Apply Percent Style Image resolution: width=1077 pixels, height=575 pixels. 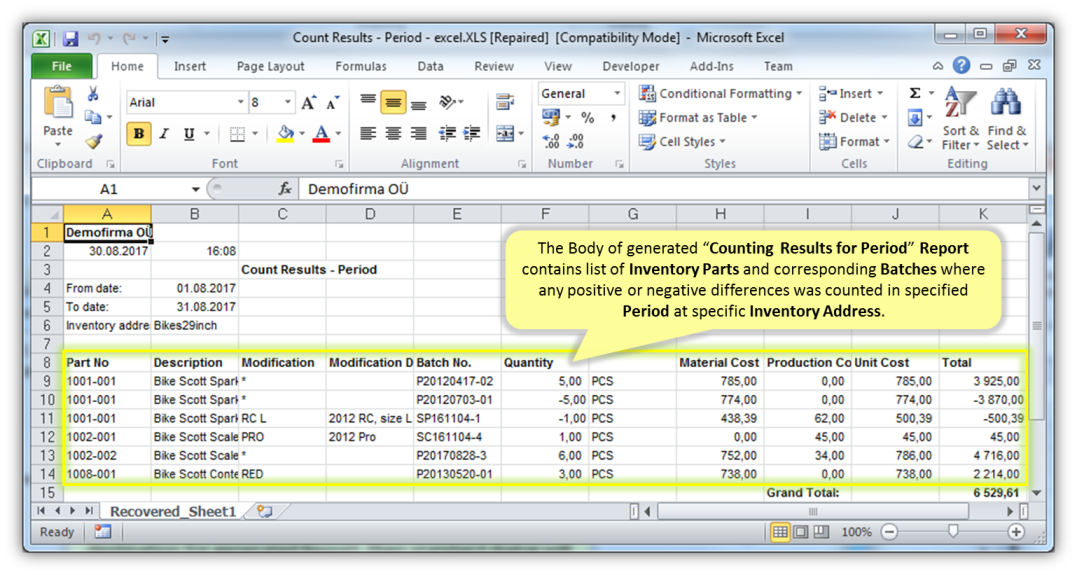(587, 117)
